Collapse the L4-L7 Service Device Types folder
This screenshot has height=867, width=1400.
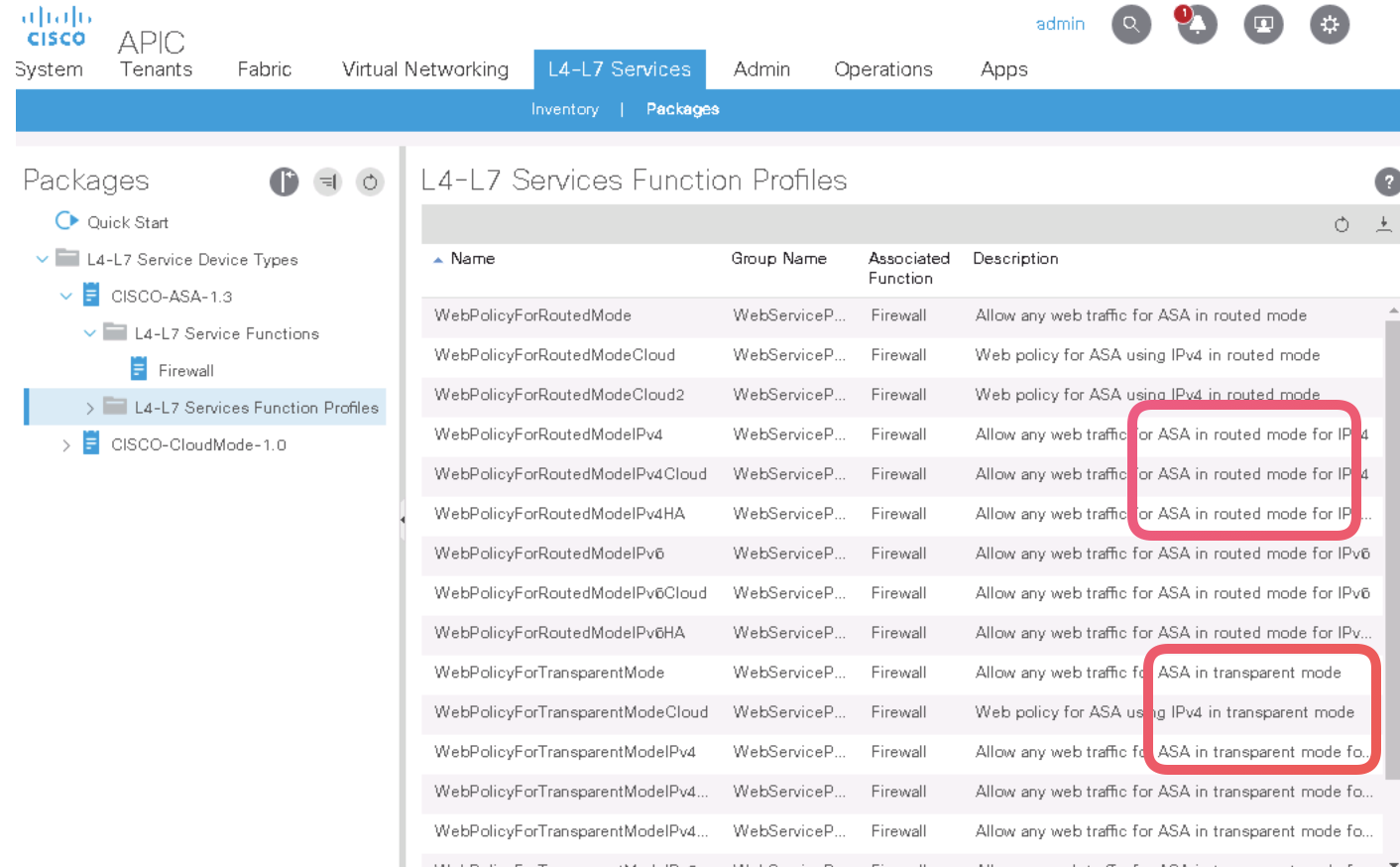(42, 260)
